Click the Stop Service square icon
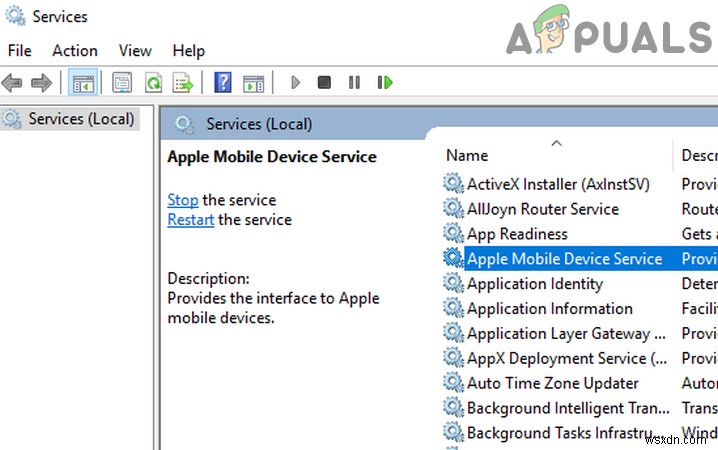The width and height of the screenshot is (718, 450). [x=324, y=82]
